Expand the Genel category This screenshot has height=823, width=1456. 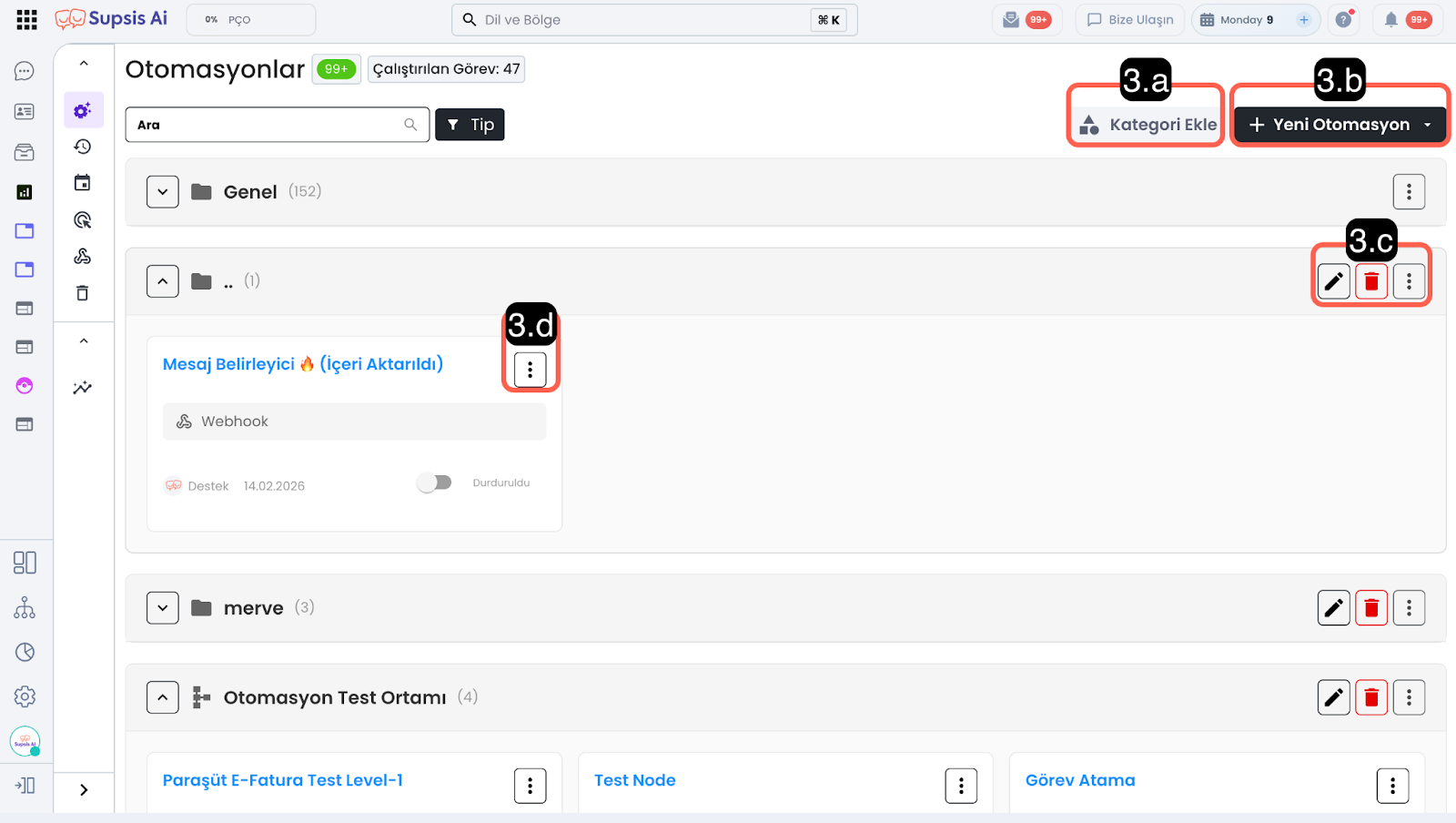point(163,192)
